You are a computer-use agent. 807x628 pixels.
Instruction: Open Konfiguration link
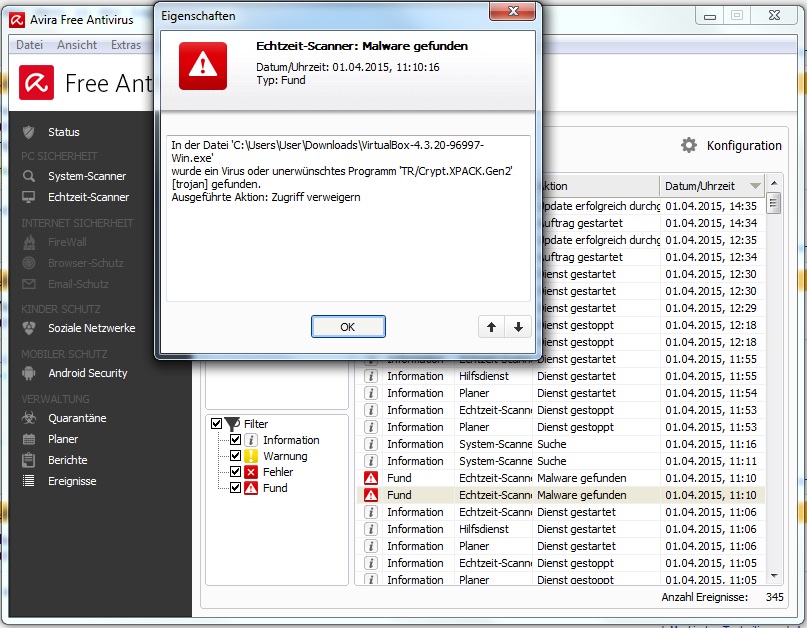(744, 146)
